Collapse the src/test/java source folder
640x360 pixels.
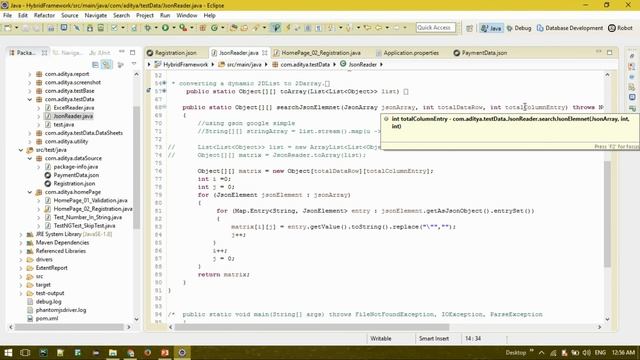pos(21,150)
